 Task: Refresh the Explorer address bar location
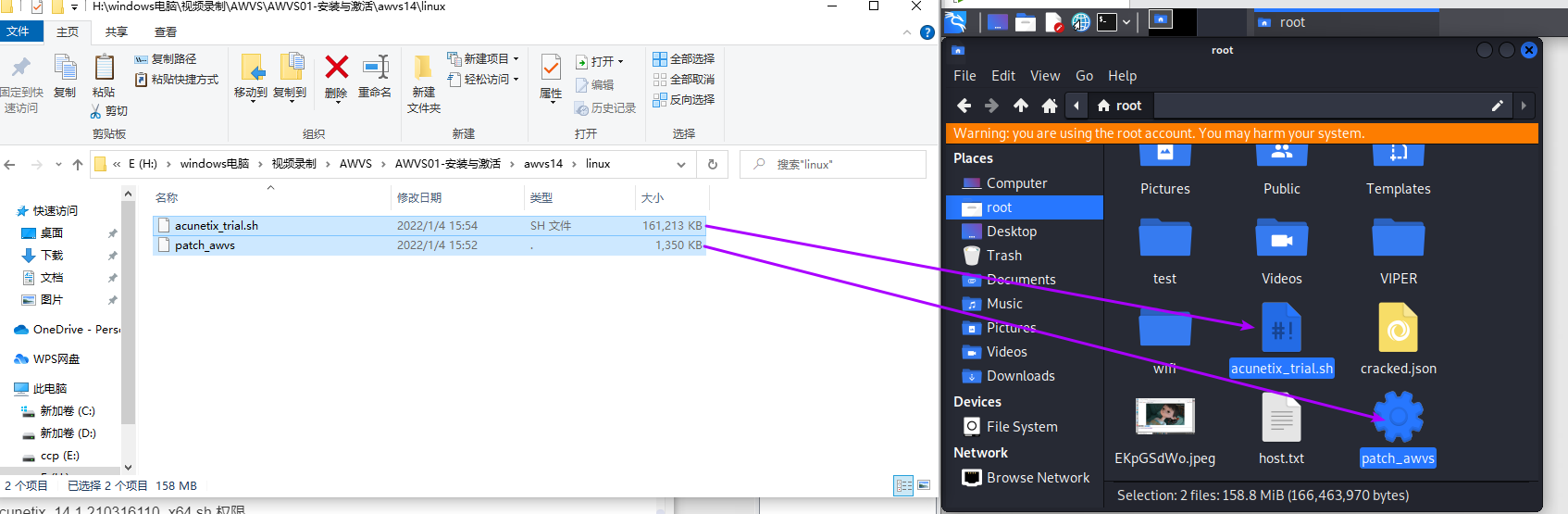[712, 164]
